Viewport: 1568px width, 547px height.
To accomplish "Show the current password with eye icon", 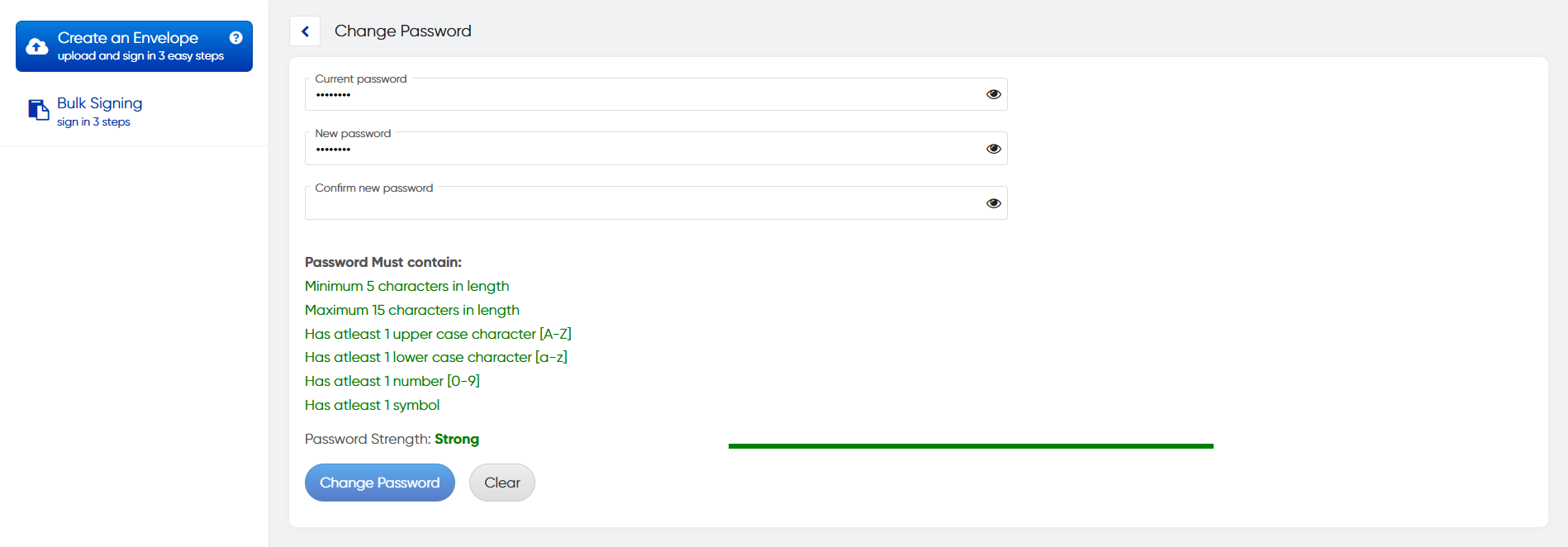I will pyautogui.click(x=993, y=94).
